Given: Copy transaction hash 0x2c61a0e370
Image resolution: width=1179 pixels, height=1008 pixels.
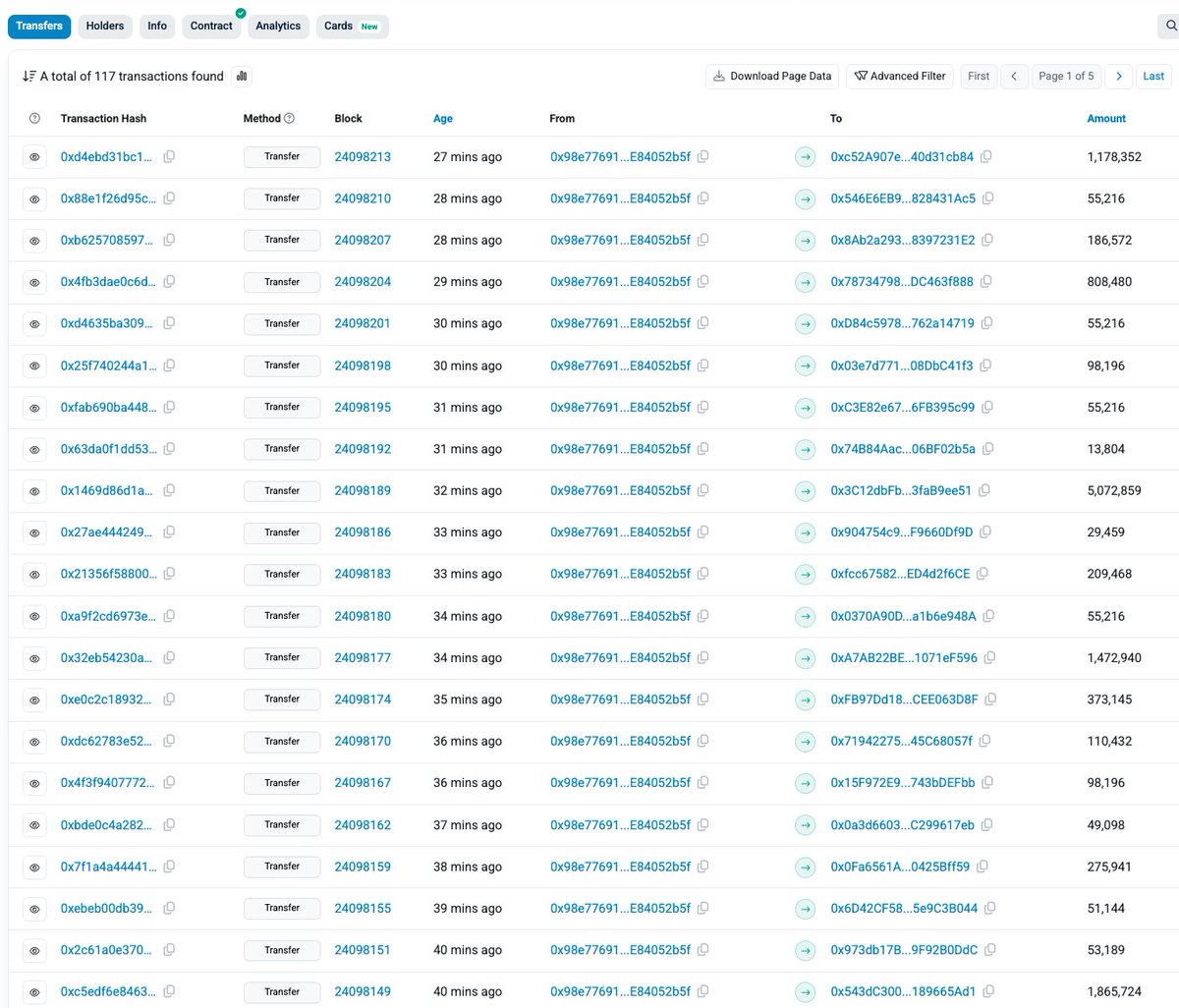Looking at the screenshot, I should pos(169,950).
